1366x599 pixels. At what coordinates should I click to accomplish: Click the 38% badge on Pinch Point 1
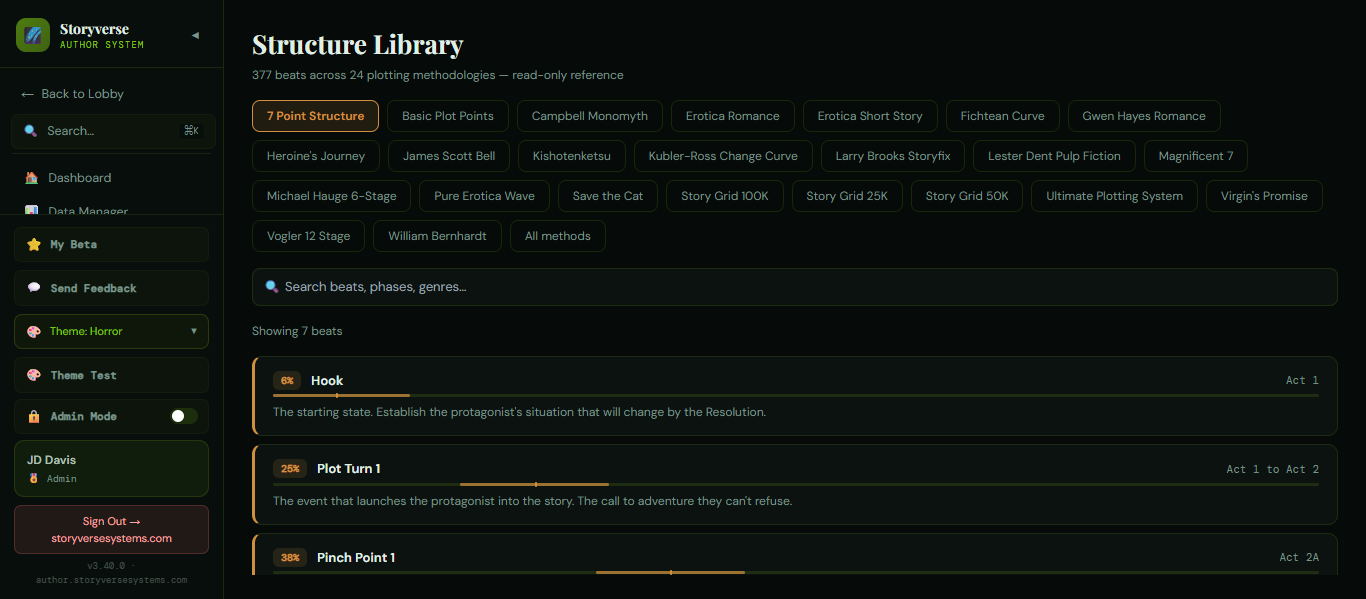[290, 558]
